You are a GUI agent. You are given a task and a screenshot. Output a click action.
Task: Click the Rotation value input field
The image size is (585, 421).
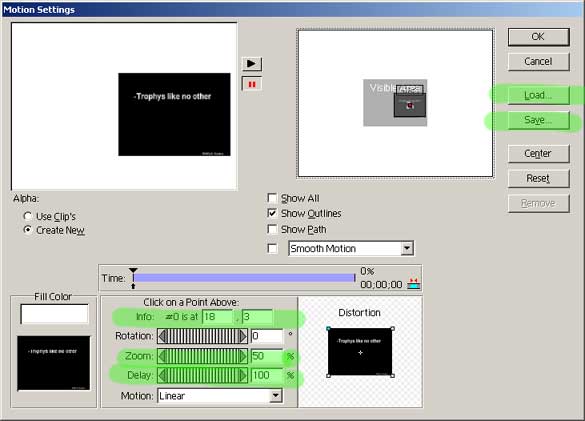point(267,336)
